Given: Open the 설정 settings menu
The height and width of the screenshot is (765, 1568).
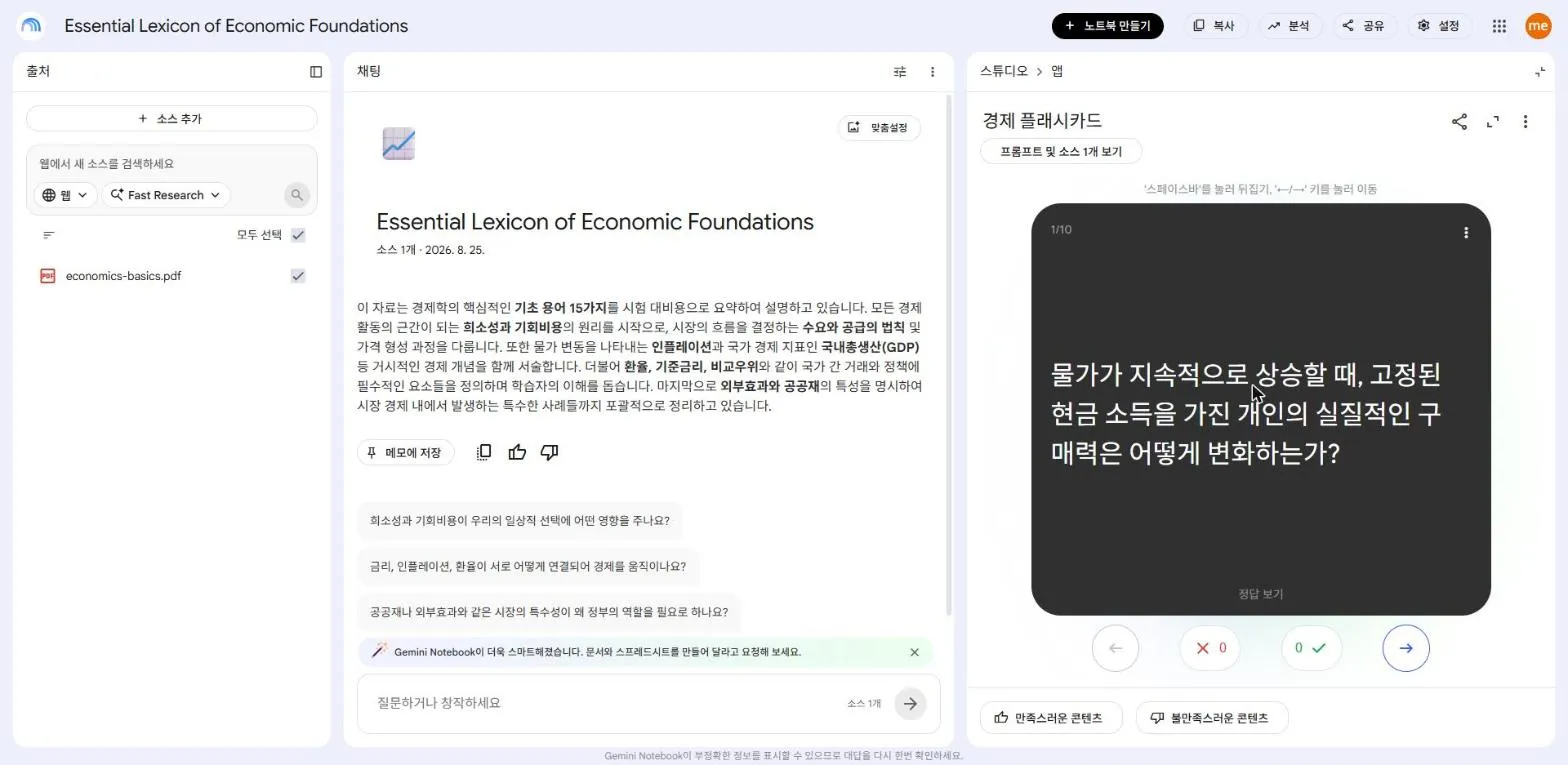Looking at the screenshot, I should (x=1439, y=26).
